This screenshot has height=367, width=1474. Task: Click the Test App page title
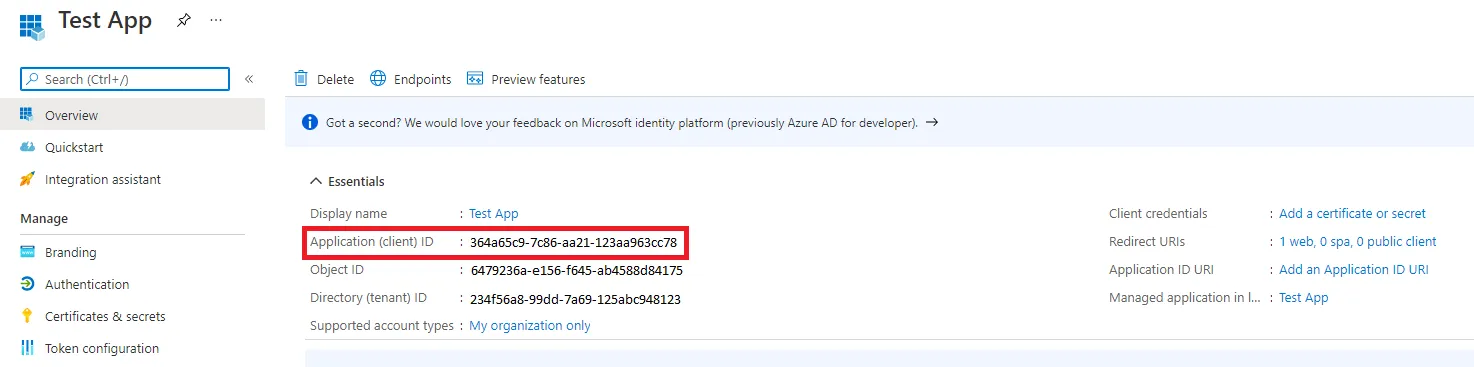pyautogui.click(x=105, y=21)
